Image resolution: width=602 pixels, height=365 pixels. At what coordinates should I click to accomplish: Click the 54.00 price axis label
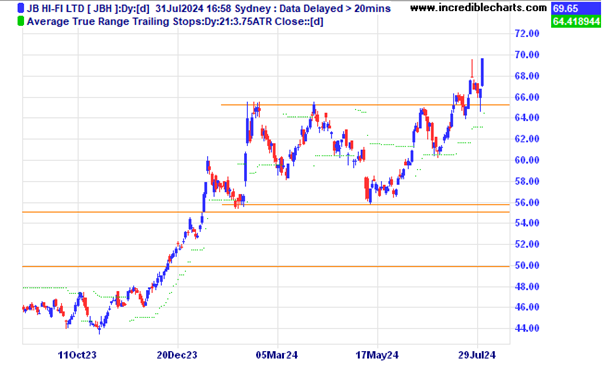[x=527, y=223]
